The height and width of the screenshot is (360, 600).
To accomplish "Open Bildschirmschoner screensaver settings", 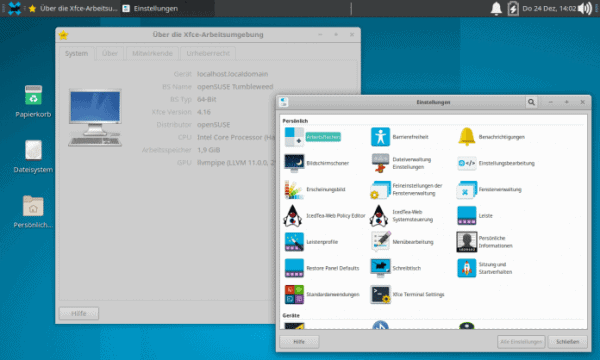I will pos(316,163).
